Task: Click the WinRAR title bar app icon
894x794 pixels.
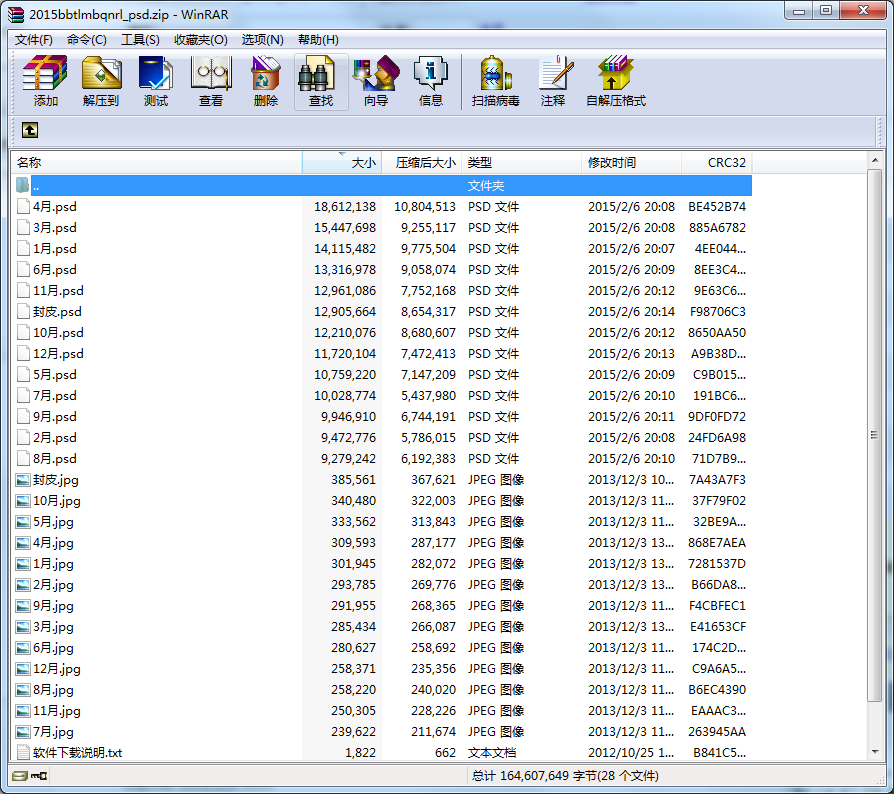Action: [16, 14]
